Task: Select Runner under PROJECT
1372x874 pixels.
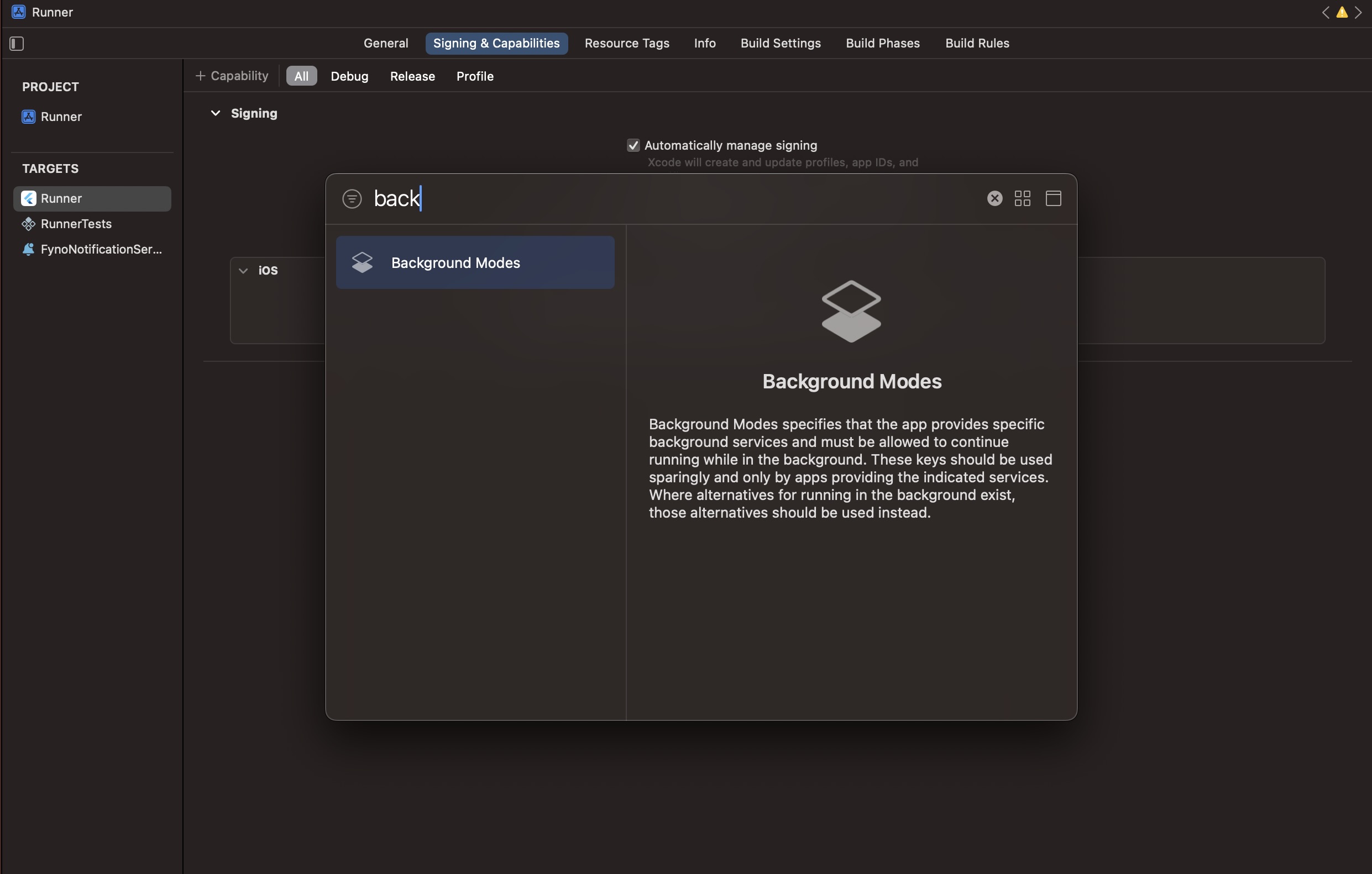Action: coord(61,117)
